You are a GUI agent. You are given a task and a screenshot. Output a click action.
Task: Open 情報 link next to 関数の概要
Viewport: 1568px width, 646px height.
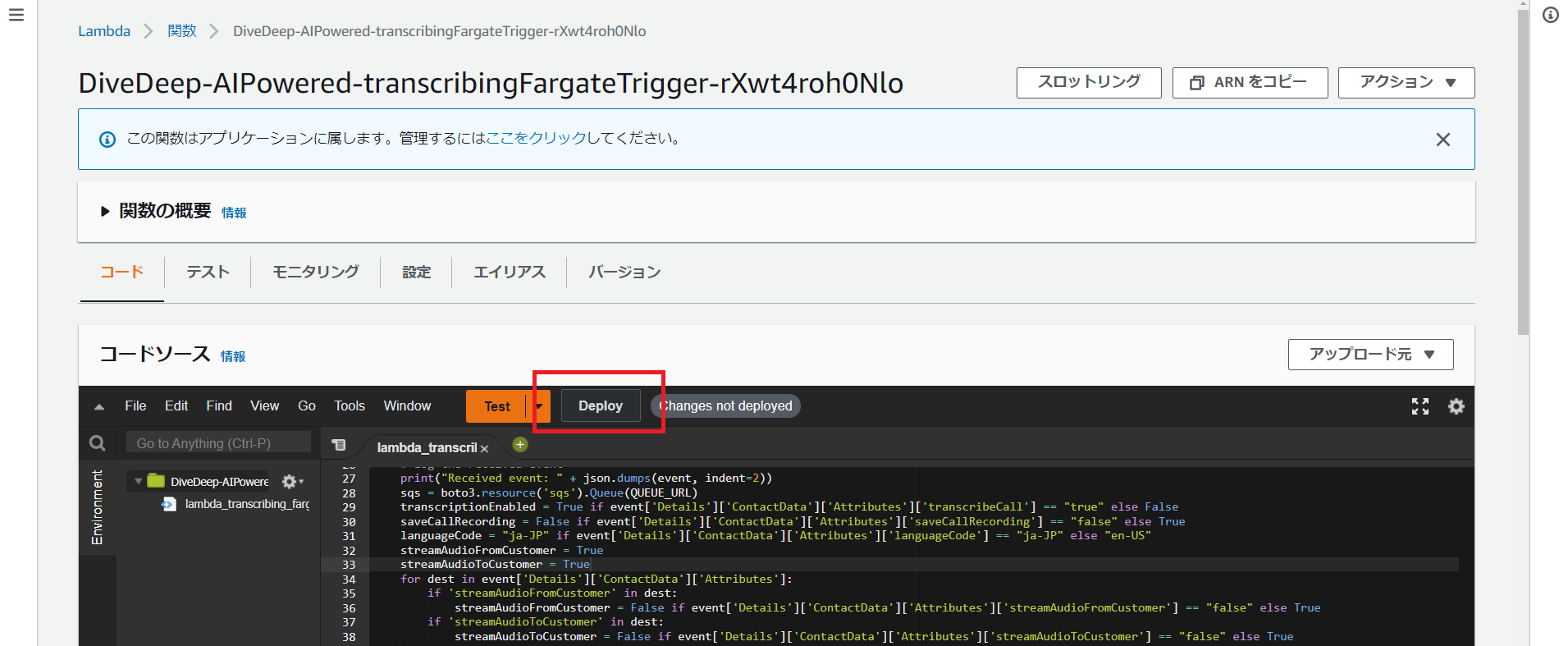(x=234, y=213)
